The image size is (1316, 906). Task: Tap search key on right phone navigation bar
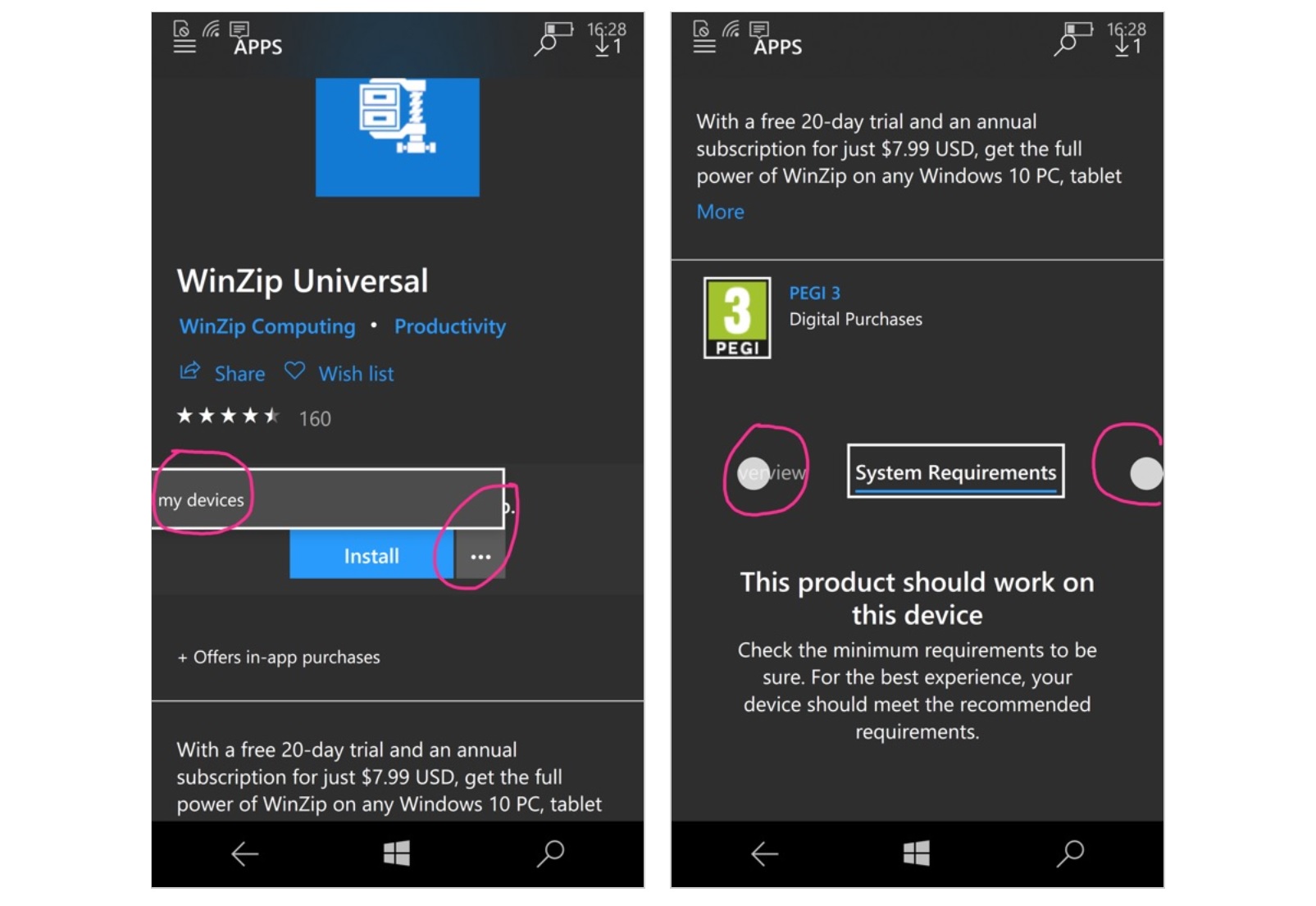[1070, 853]
